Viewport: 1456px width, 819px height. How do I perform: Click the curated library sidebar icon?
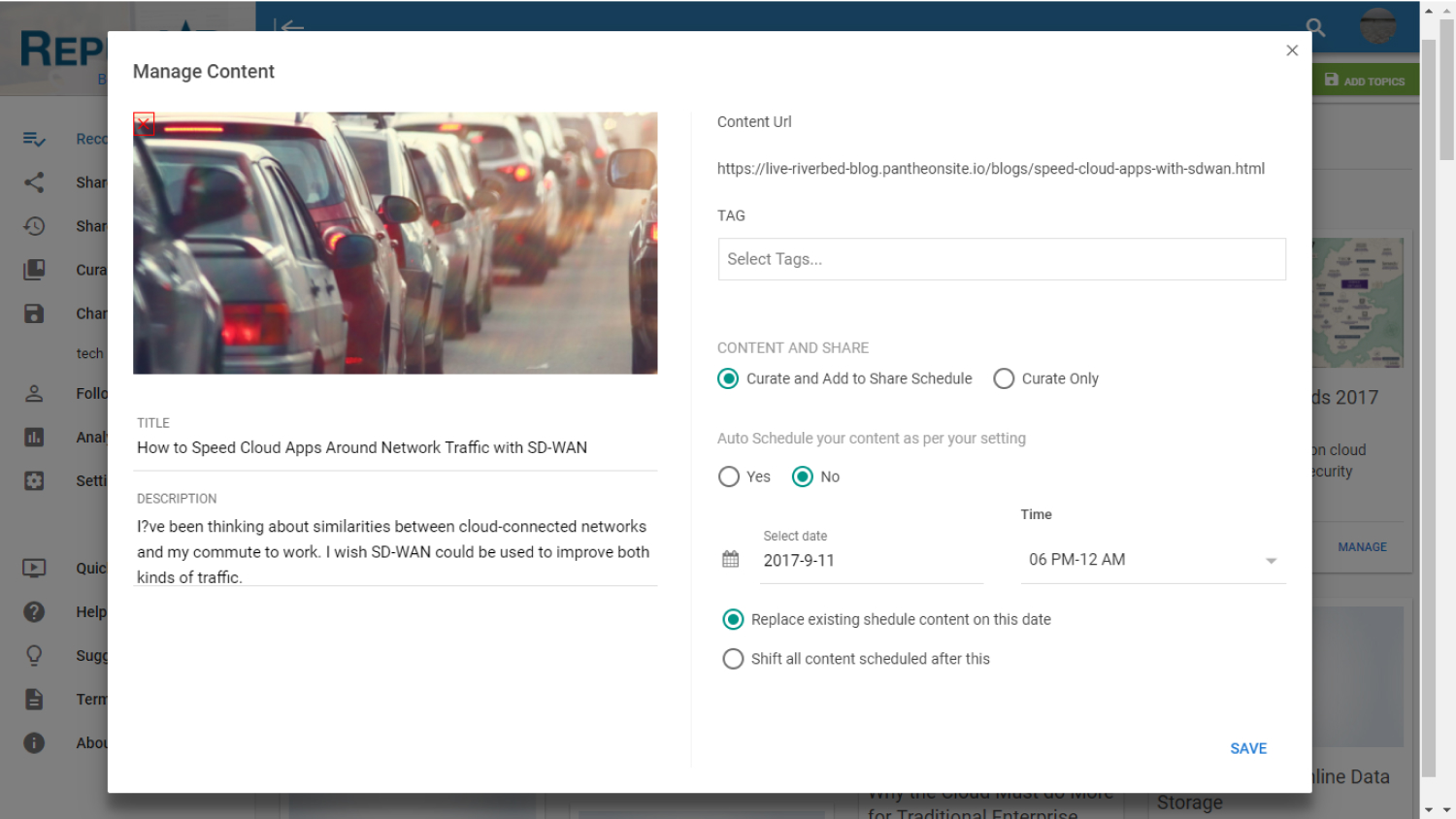34,270
